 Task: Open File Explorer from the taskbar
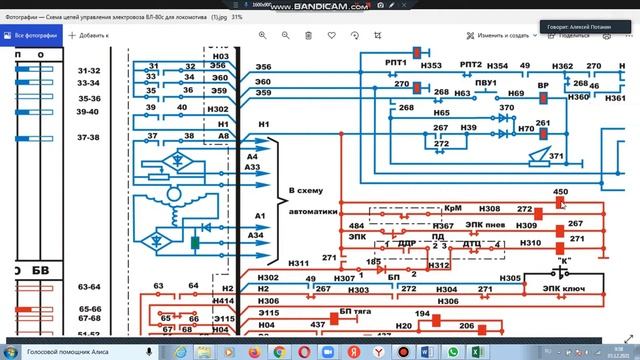(x=204, y=352)
